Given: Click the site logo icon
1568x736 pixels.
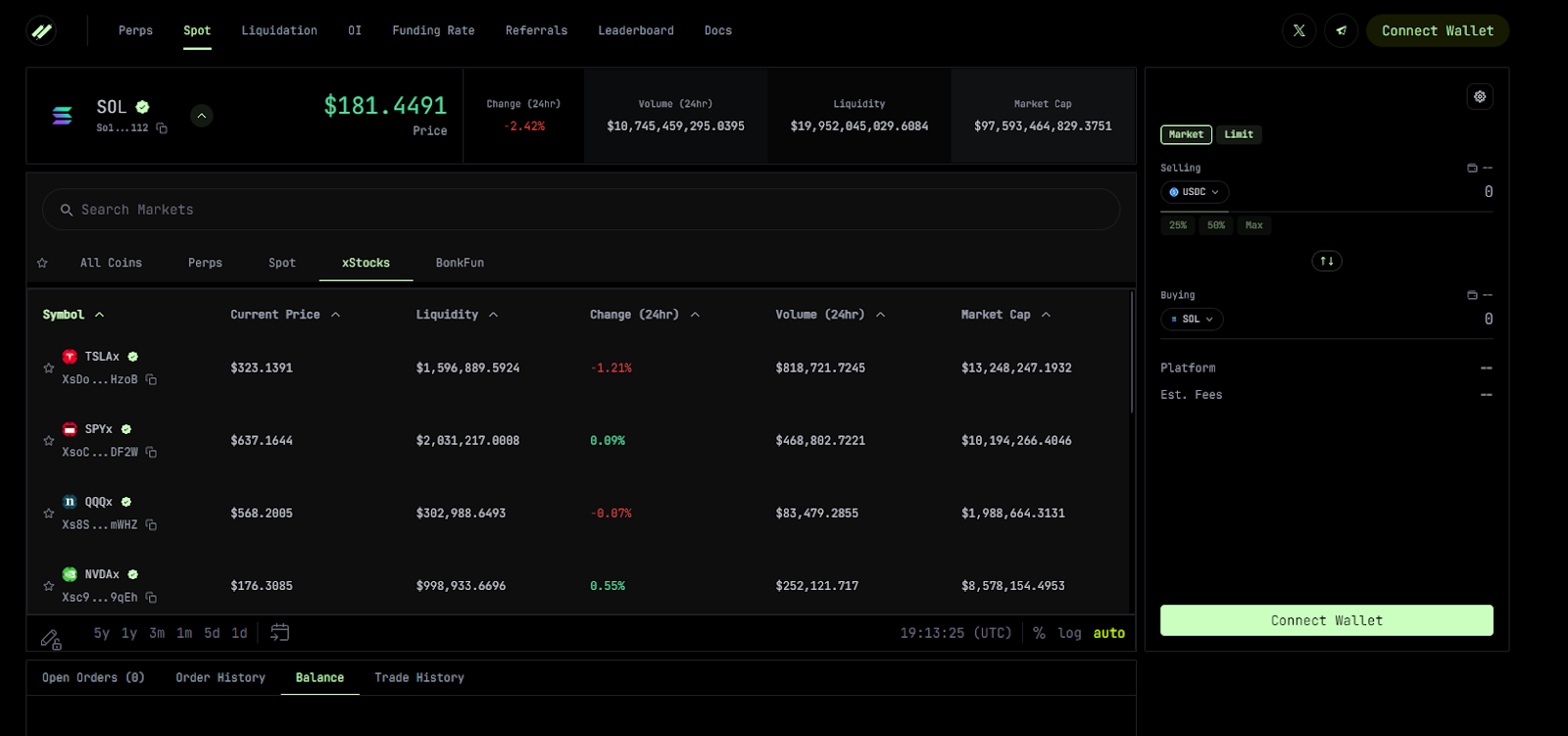Looking at the screenshot, I should pos(41,31).
